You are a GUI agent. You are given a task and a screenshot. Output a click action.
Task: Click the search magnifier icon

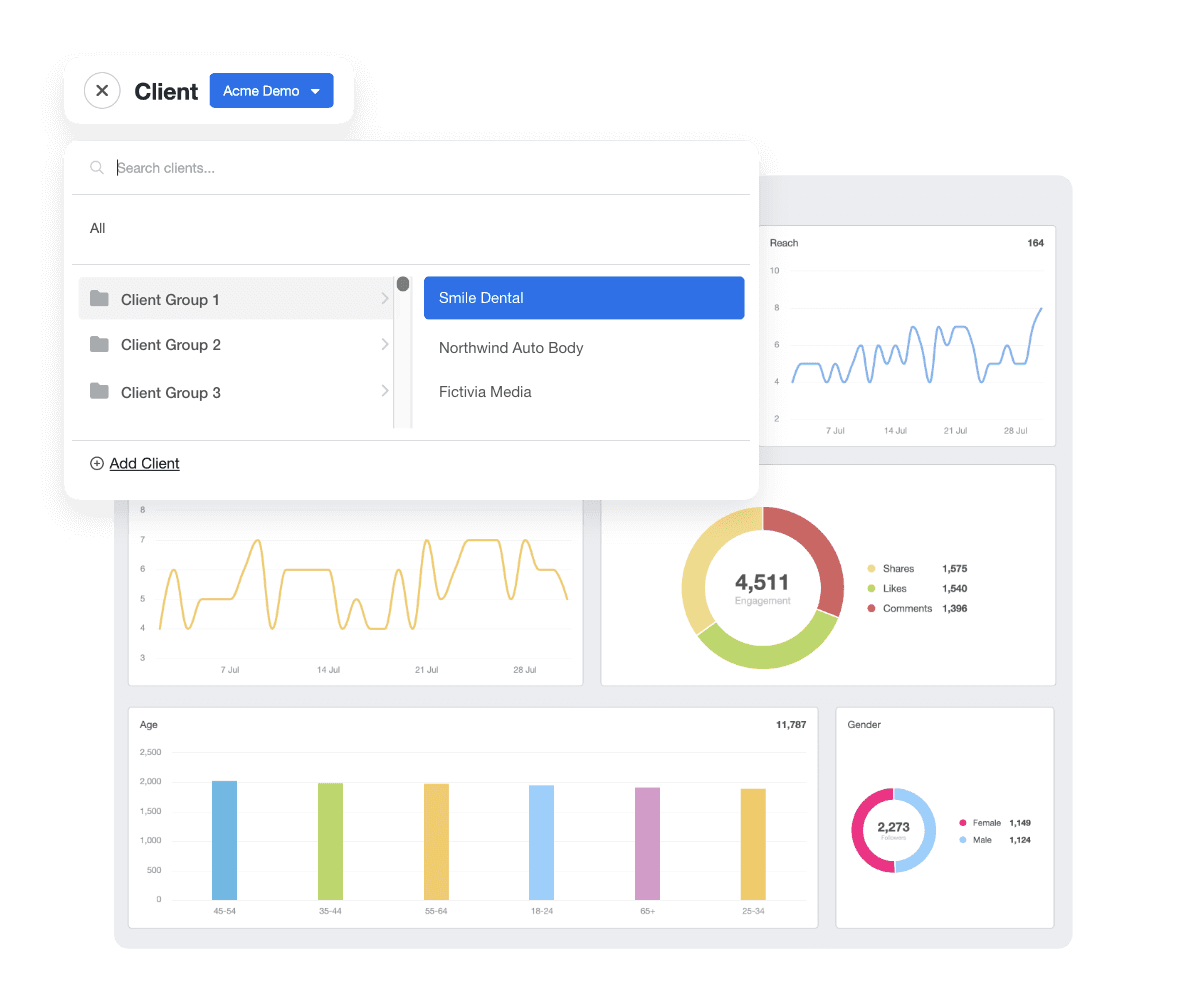pyautogui.click(x=96, y=167)
